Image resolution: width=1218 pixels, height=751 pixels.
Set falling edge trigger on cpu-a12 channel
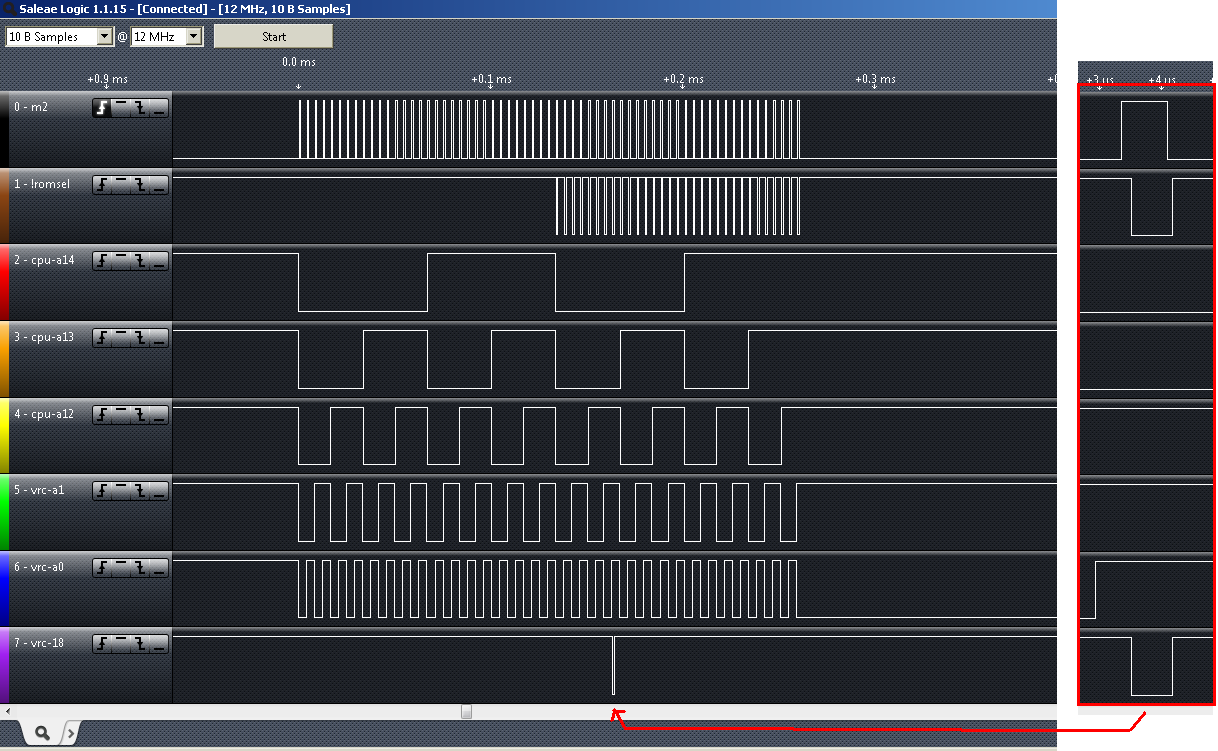140,414
